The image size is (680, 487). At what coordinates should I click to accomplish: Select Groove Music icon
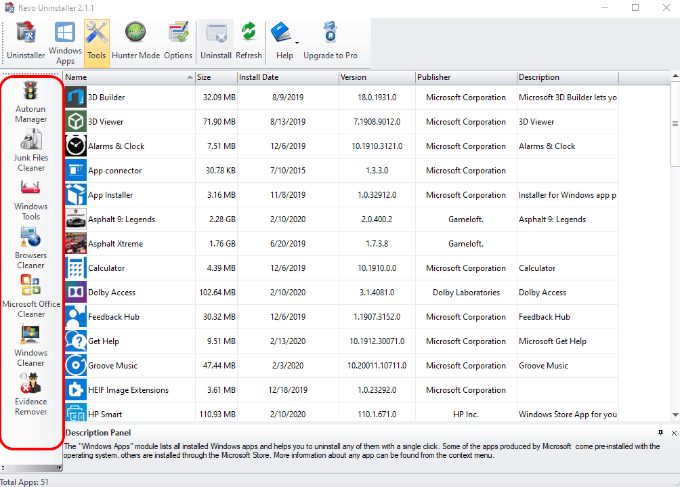tap(76, 365)
